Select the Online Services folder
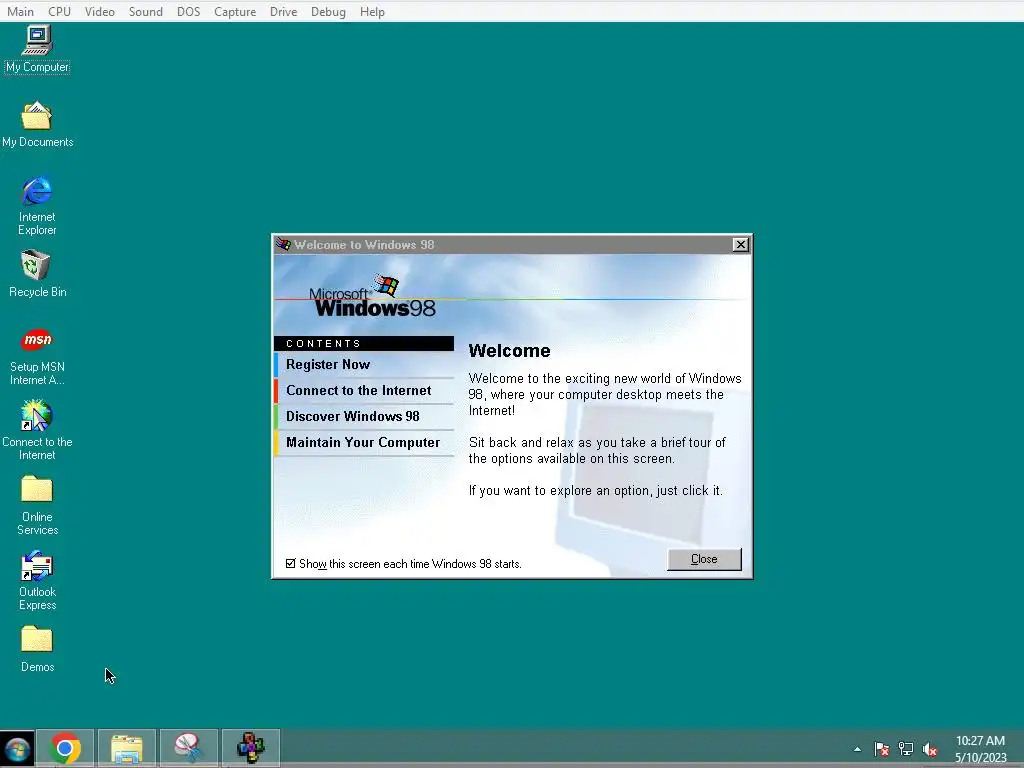The image size is (1024, 768). [x=37, y=505]
